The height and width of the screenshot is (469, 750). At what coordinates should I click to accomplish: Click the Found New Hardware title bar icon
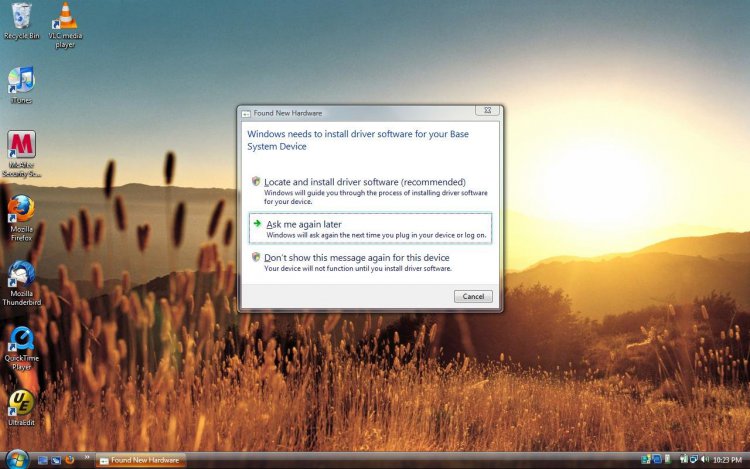(246, 114)
